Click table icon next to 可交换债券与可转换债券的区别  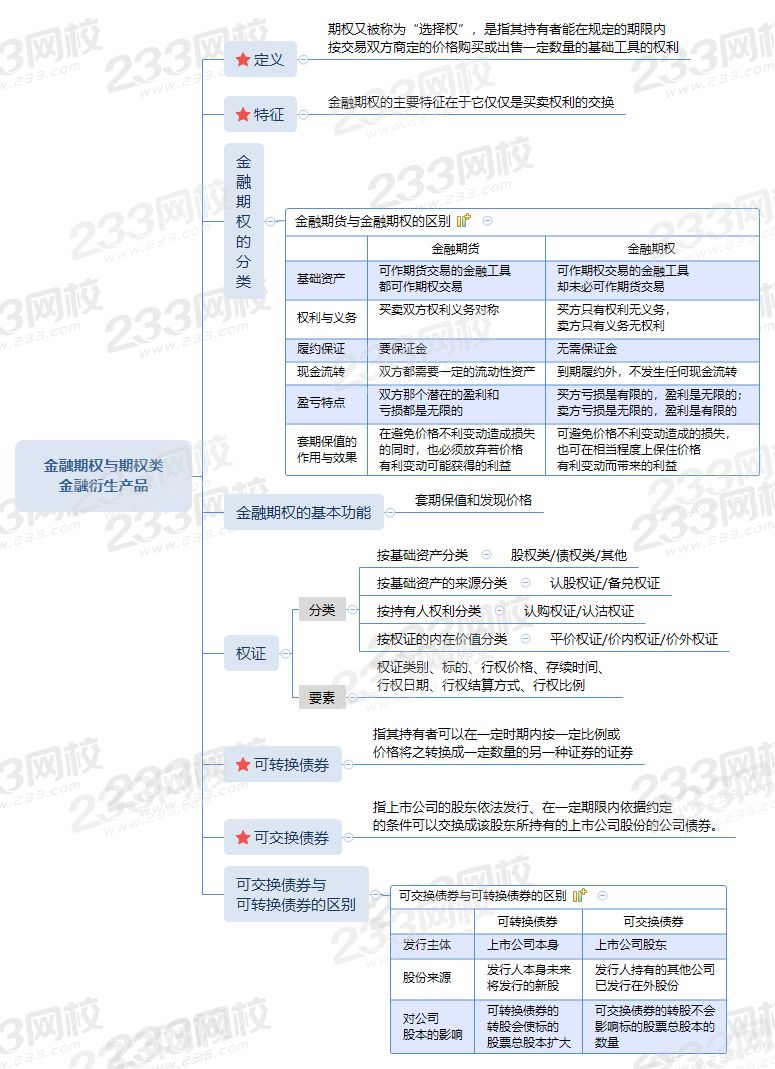click(579, 895)
